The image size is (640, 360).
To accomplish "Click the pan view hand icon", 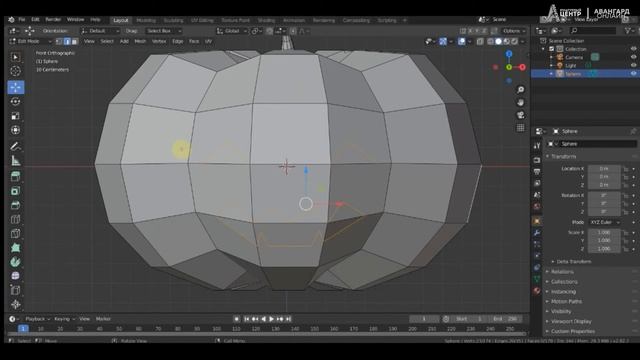I will tap(520, 102).
